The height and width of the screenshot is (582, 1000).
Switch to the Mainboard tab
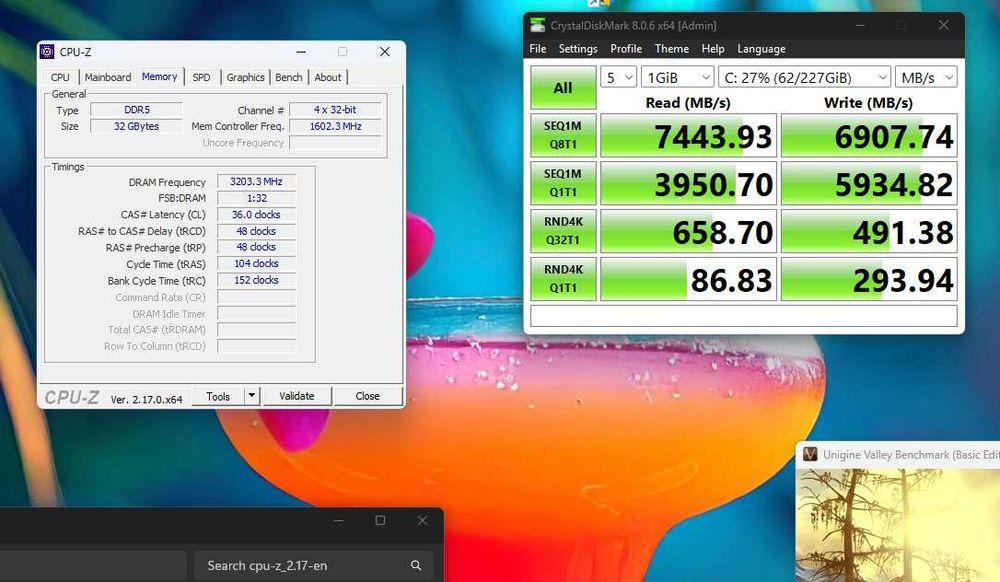coord(108,77)
